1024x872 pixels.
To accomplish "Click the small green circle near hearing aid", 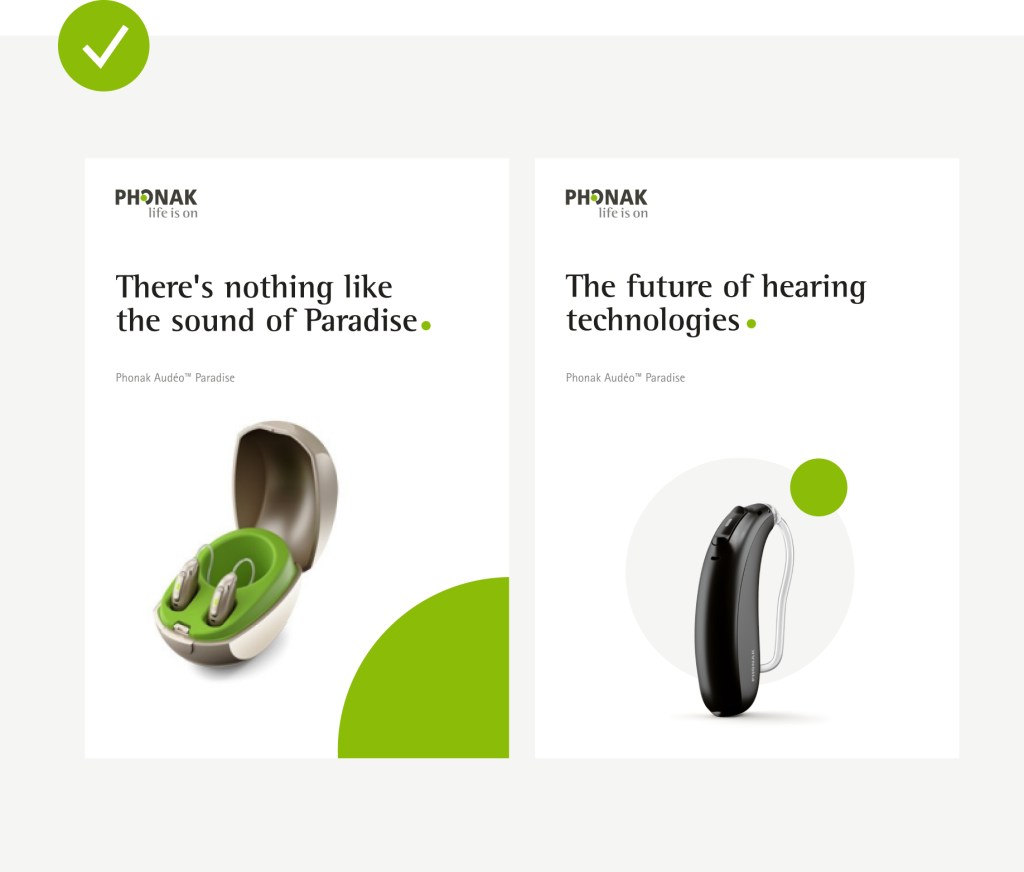I will [818, 487].
